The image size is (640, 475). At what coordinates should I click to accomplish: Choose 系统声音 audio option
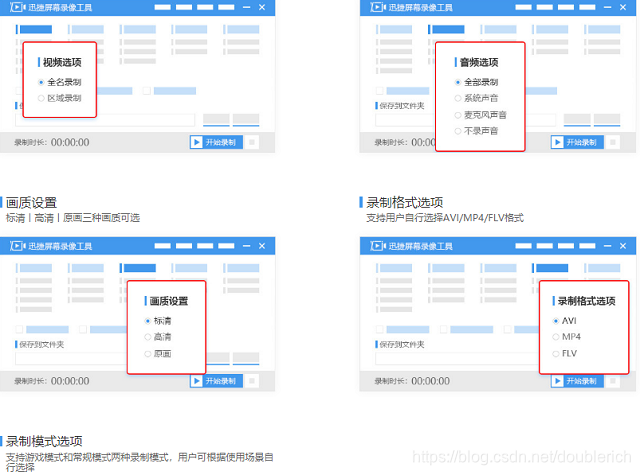click(458, 98)
